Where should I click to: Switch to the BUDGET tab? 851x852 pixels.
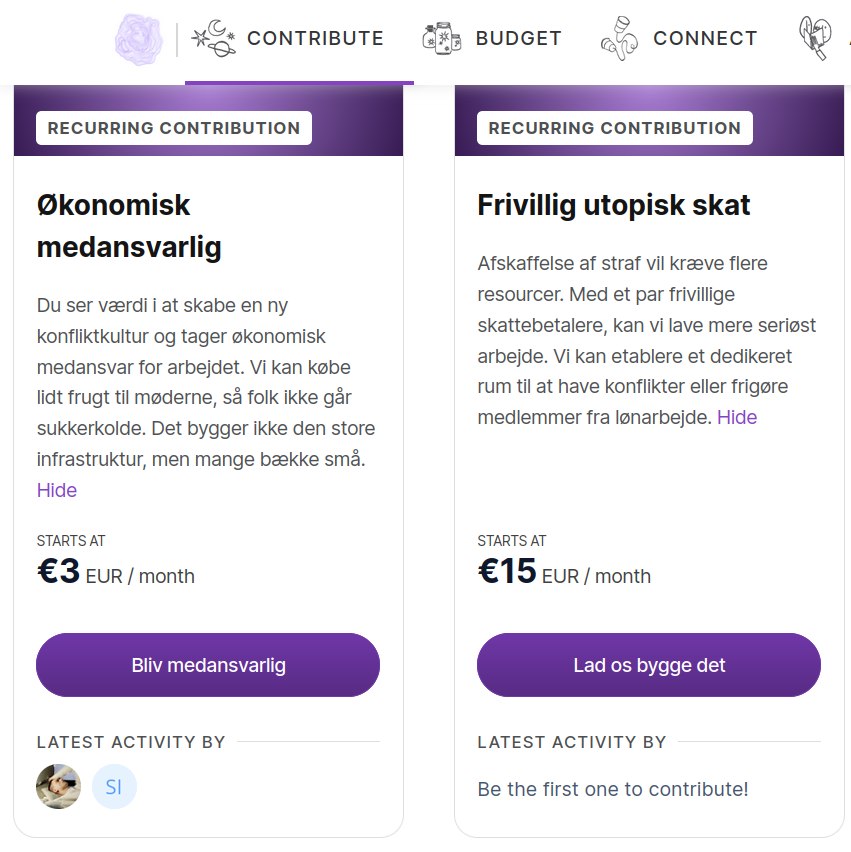coord(518,39)
